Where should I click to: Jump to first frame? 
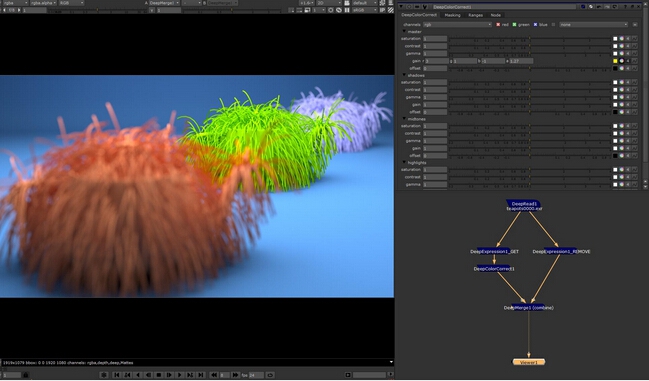pyautogui.click(x=117, y=375)
